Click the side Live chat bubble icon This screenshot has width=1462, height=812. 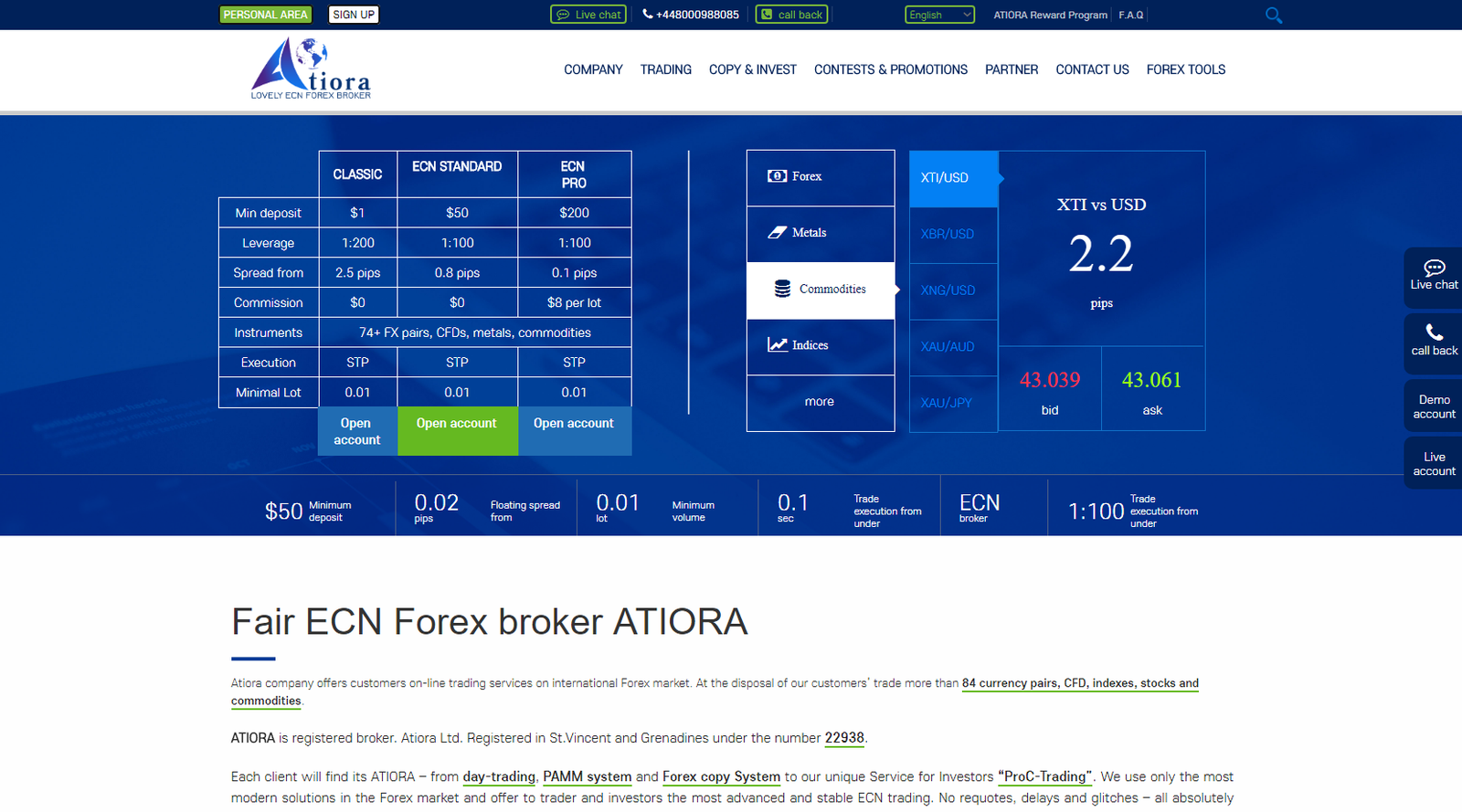1435,268
